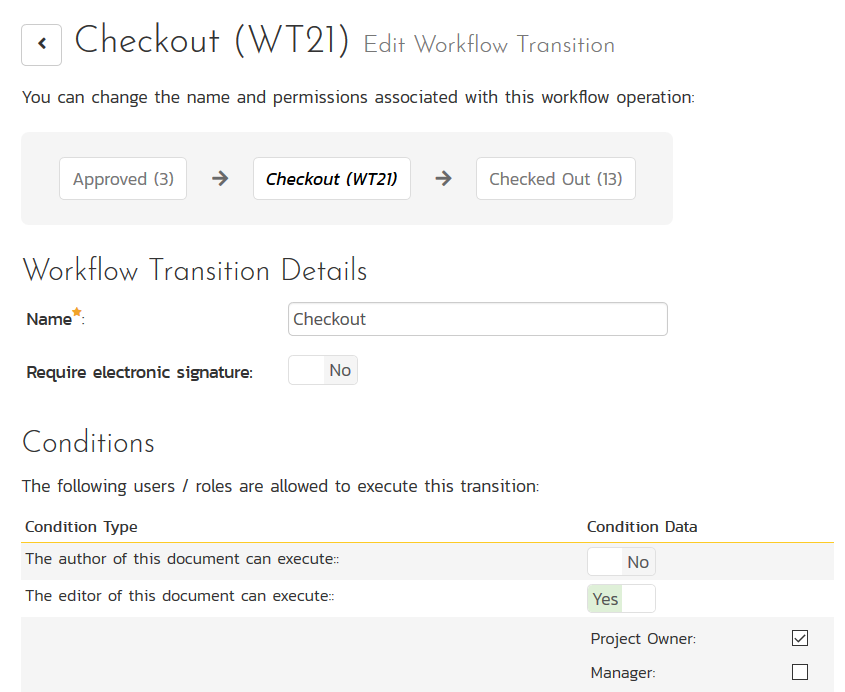Click the Condition Type column header
Image resolution: width=845 pixels, height=692 pixels.
[x=81, y=527]
